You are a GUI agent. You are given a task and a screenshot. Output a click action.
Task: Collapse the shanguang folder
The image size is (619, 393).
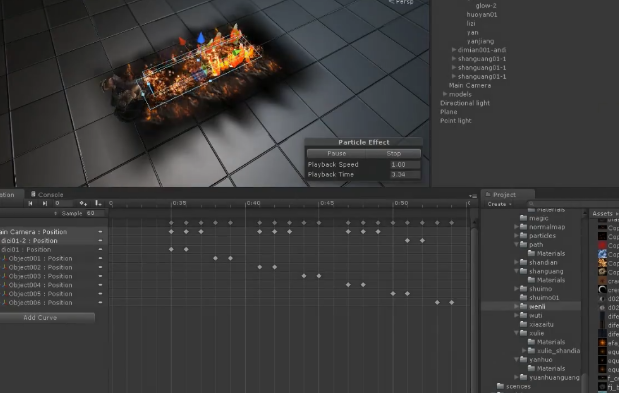coord(516,271)
